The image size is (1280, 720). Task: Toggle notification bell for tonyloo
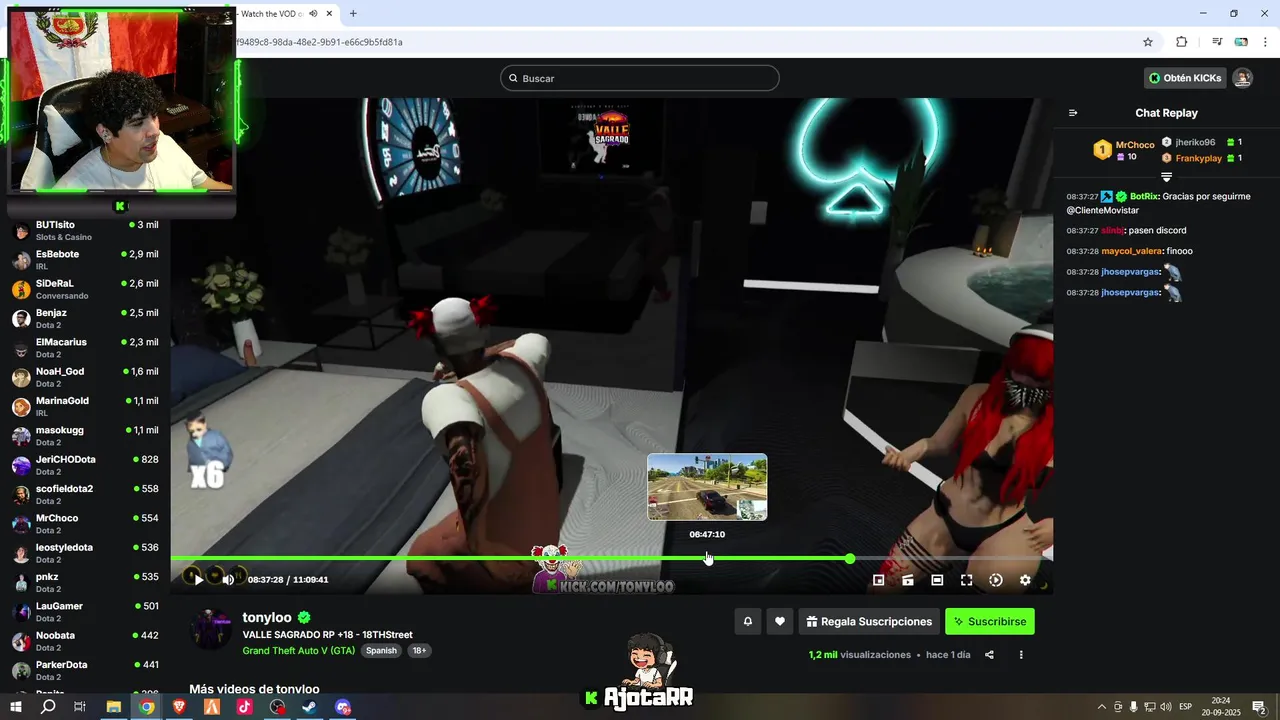747,621
